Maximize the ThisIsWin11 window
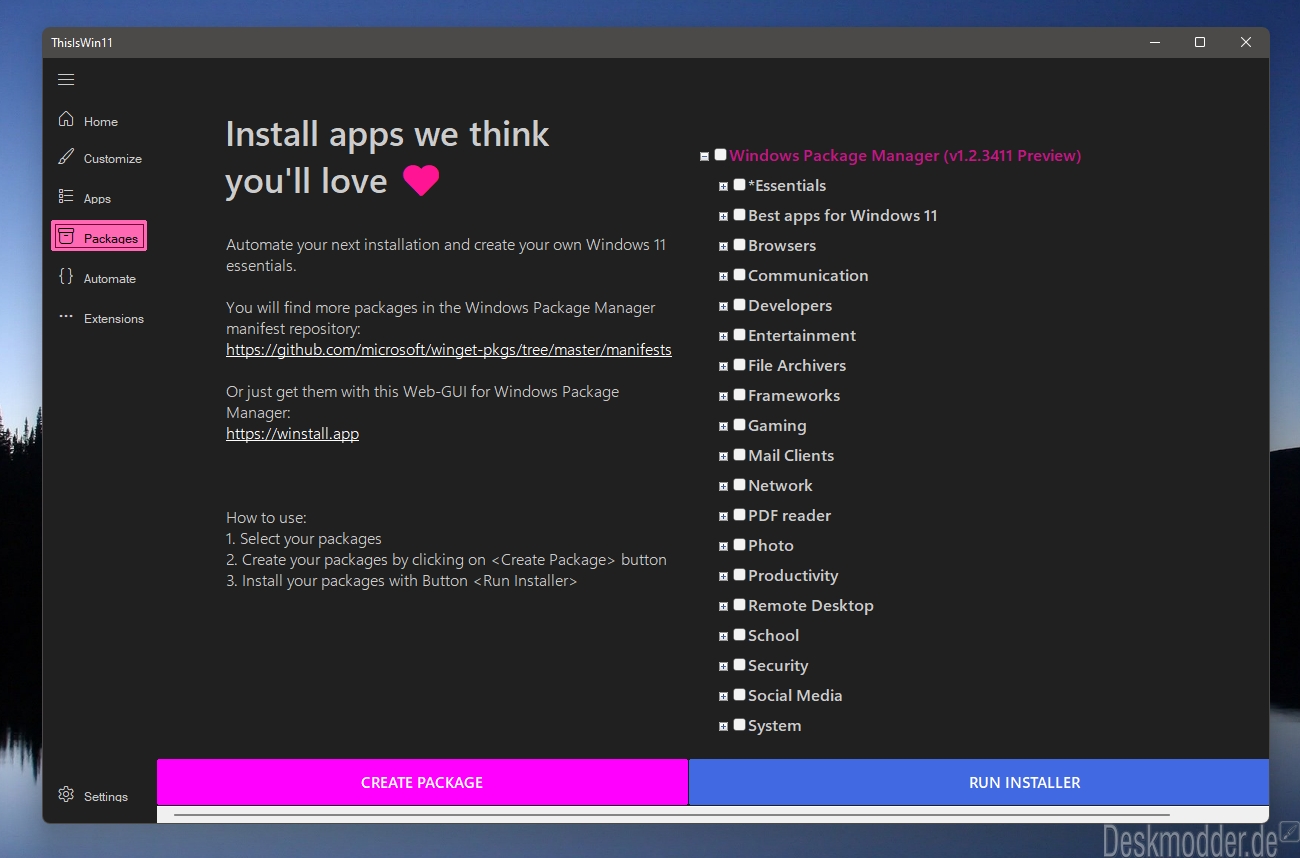The width and height of the screenshot is (1300, 858). pos(1200,42)
